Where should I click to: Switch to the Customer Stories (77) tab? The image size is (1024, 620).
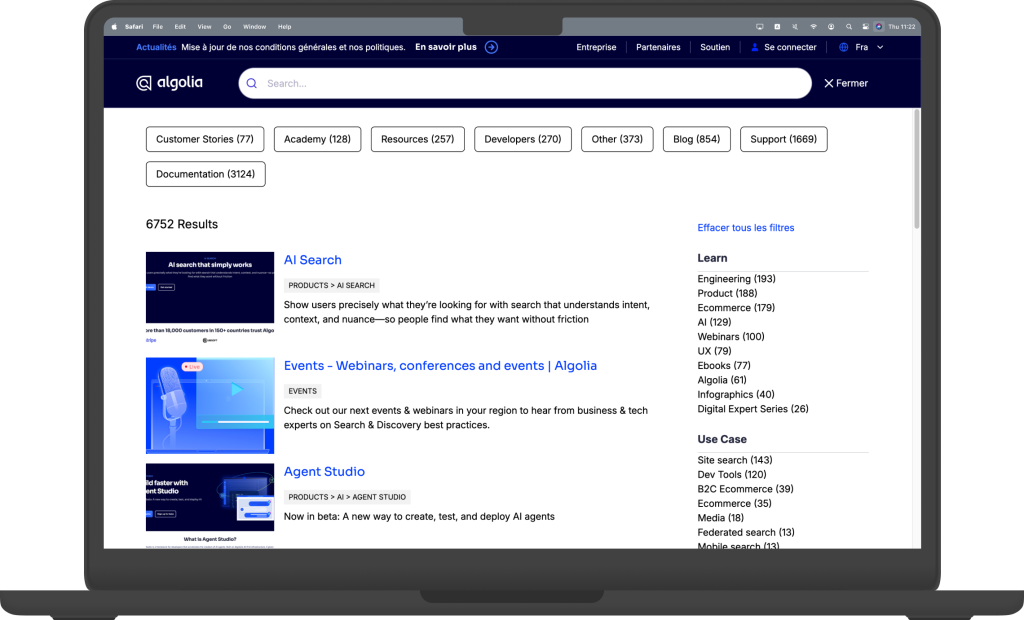[x=204, y=139]
